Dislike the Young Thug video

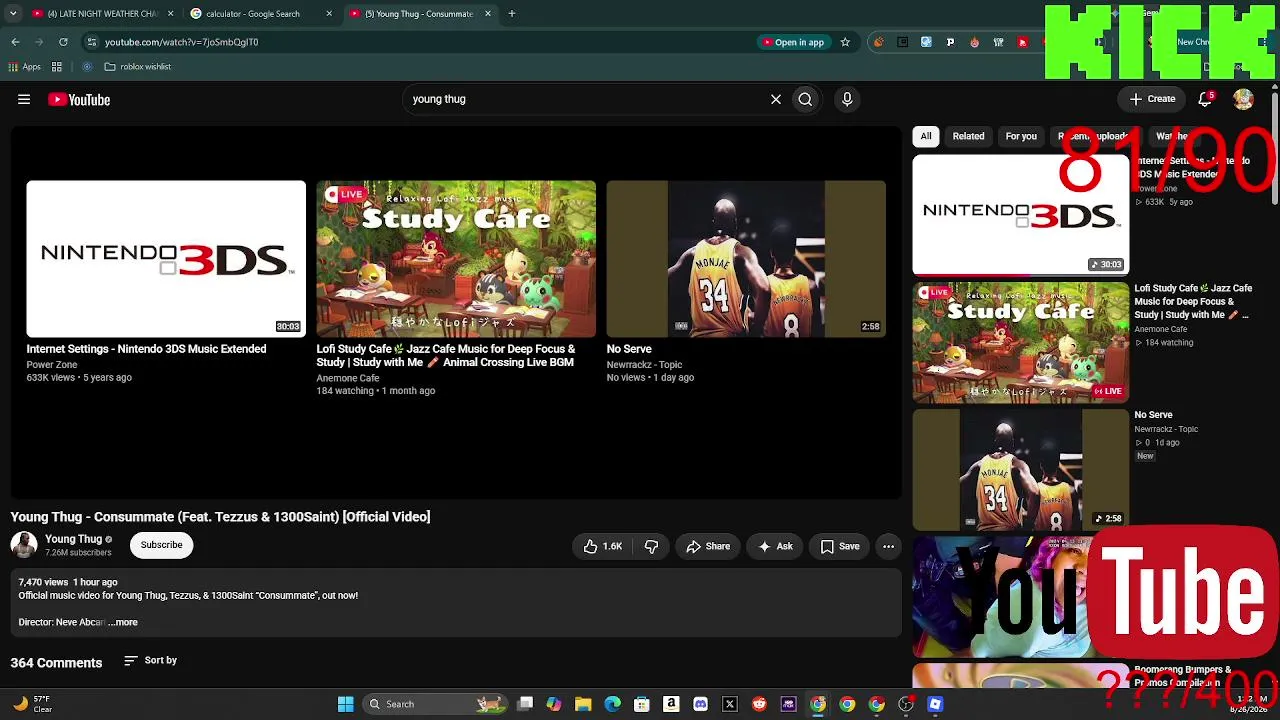[651, 546]
